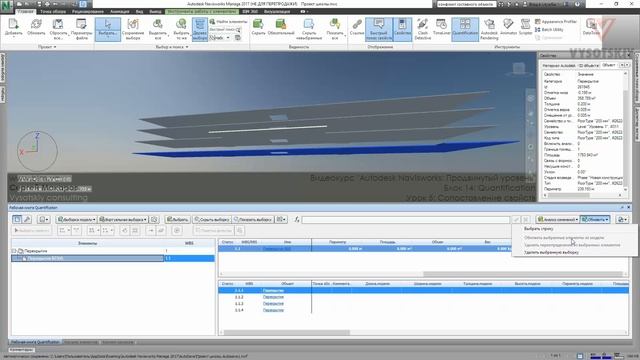640x360 pixels.
Task: Open the Animator tool
Action: pos(508,27)
